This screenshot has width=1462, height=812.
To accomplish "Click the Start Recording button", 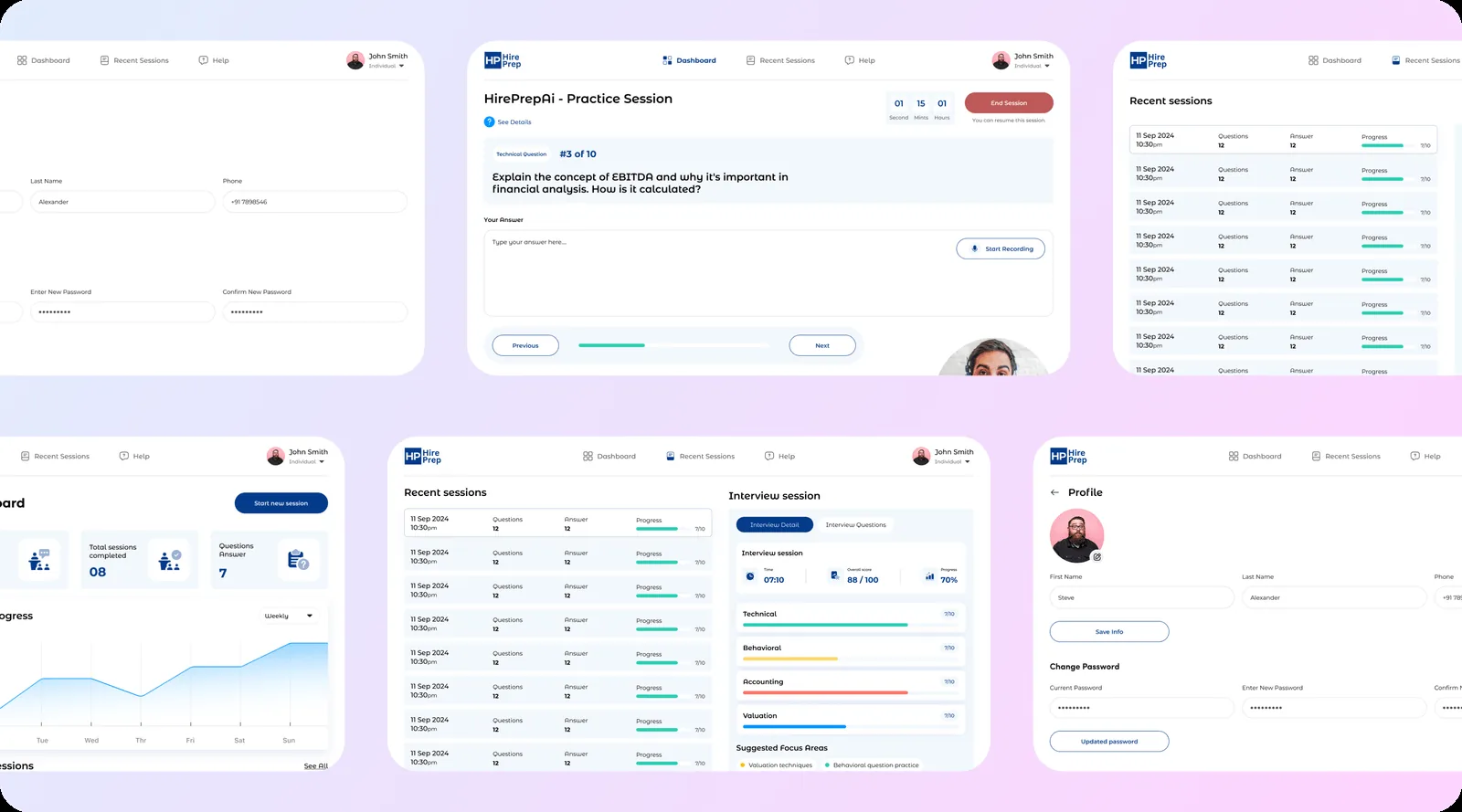I will click(x=1001, y=248).
